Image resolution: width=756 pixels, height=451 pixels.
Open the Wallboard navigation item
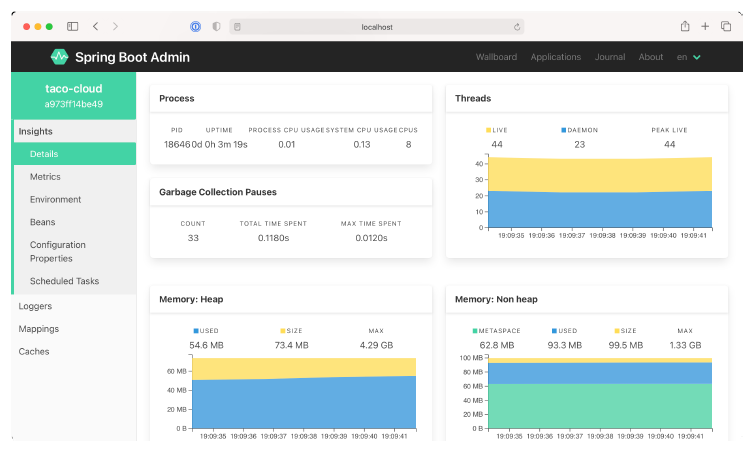tap(496, 57)
